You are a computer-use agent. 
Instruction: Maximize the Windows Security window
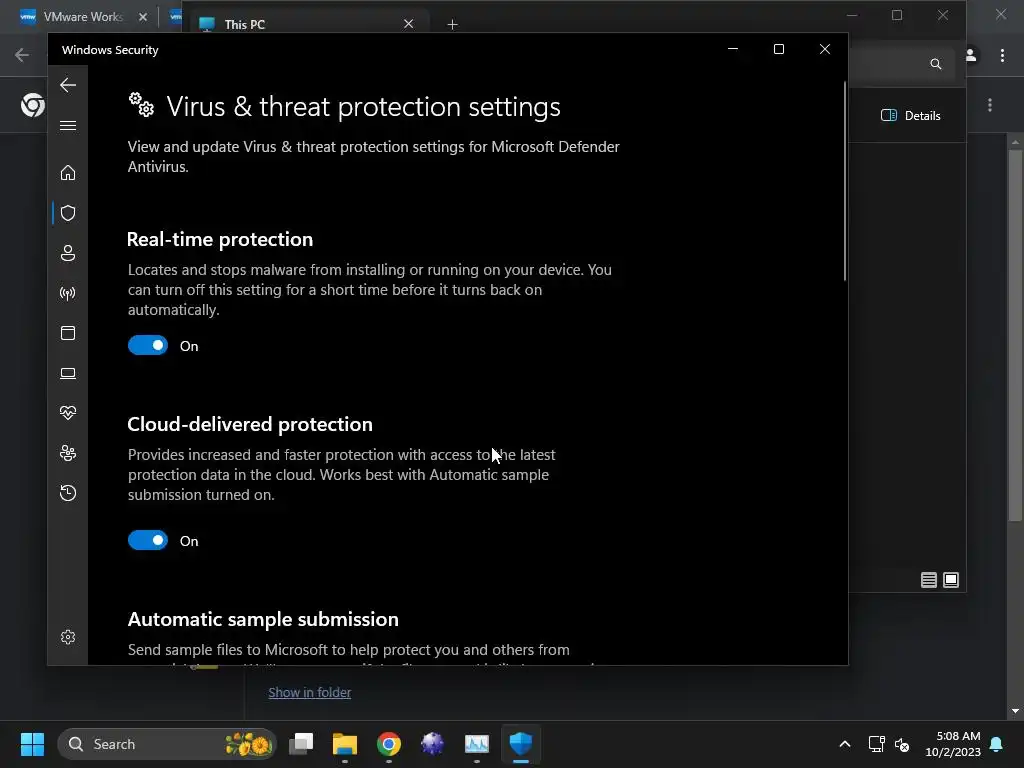pos(778,50)
